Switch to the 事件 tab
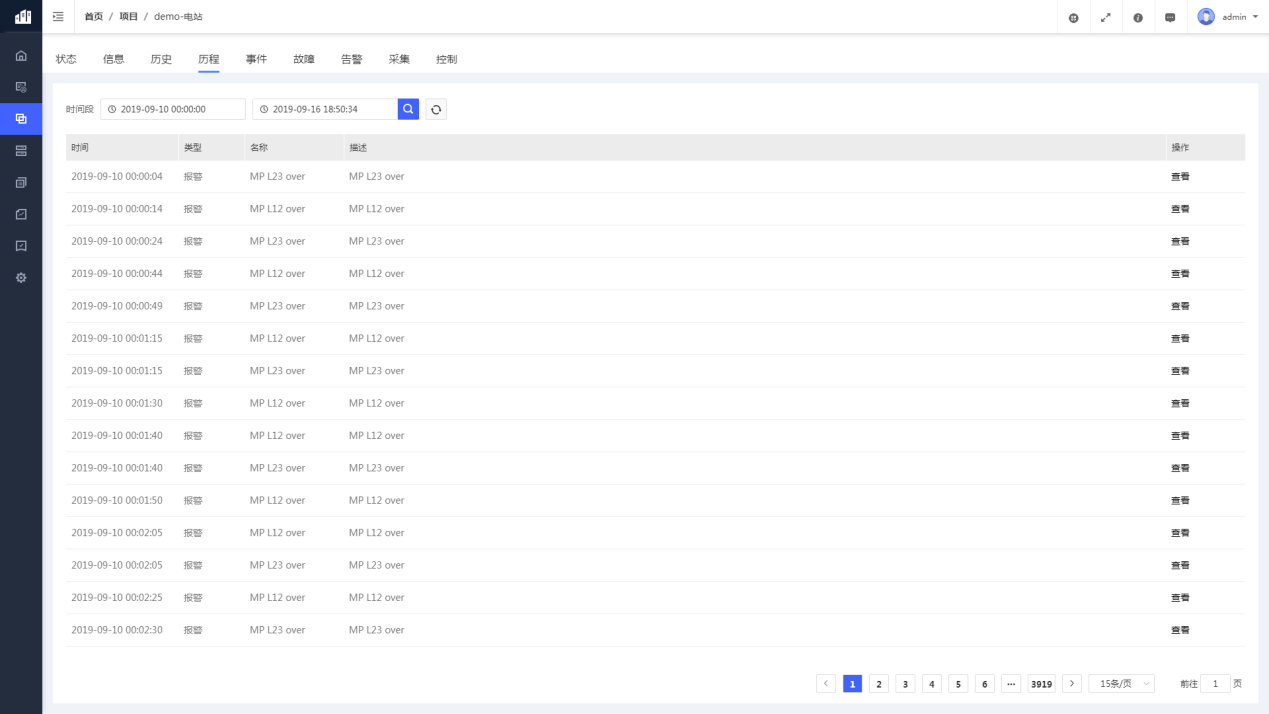This screenshot has width=1269, height=714. [x=256, y=59]
